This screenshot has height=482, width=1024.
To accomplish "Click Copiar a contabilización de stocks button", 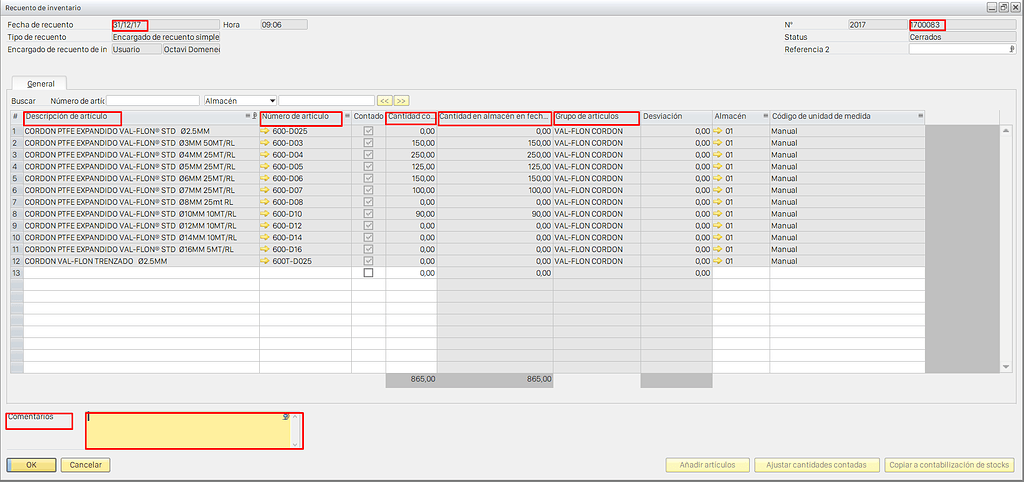I will [x=950, y=465].
